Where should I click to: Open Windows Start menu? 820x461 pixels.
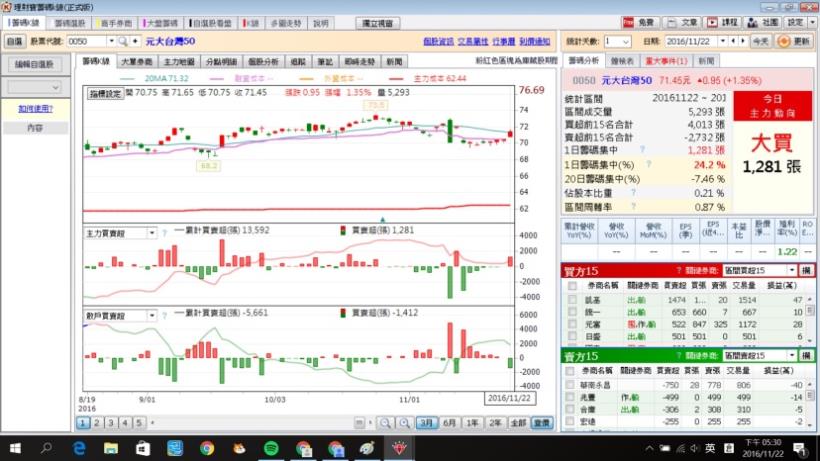15,448
